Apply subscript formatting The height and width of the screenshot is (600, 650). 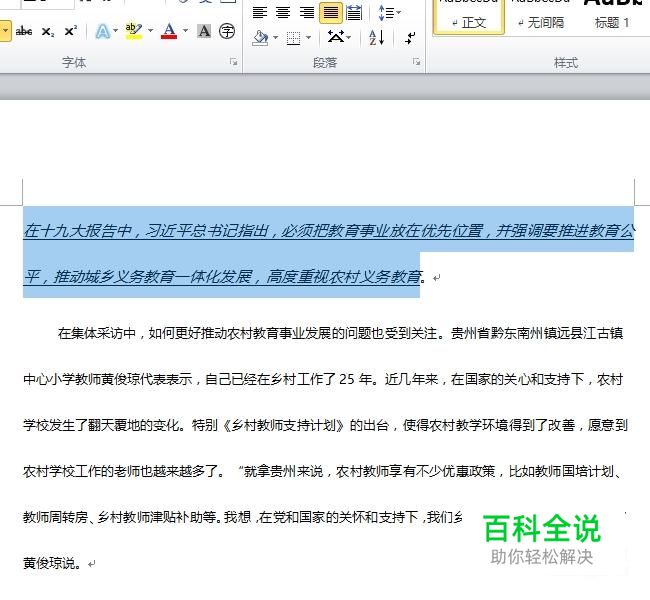tap(48, 31)
